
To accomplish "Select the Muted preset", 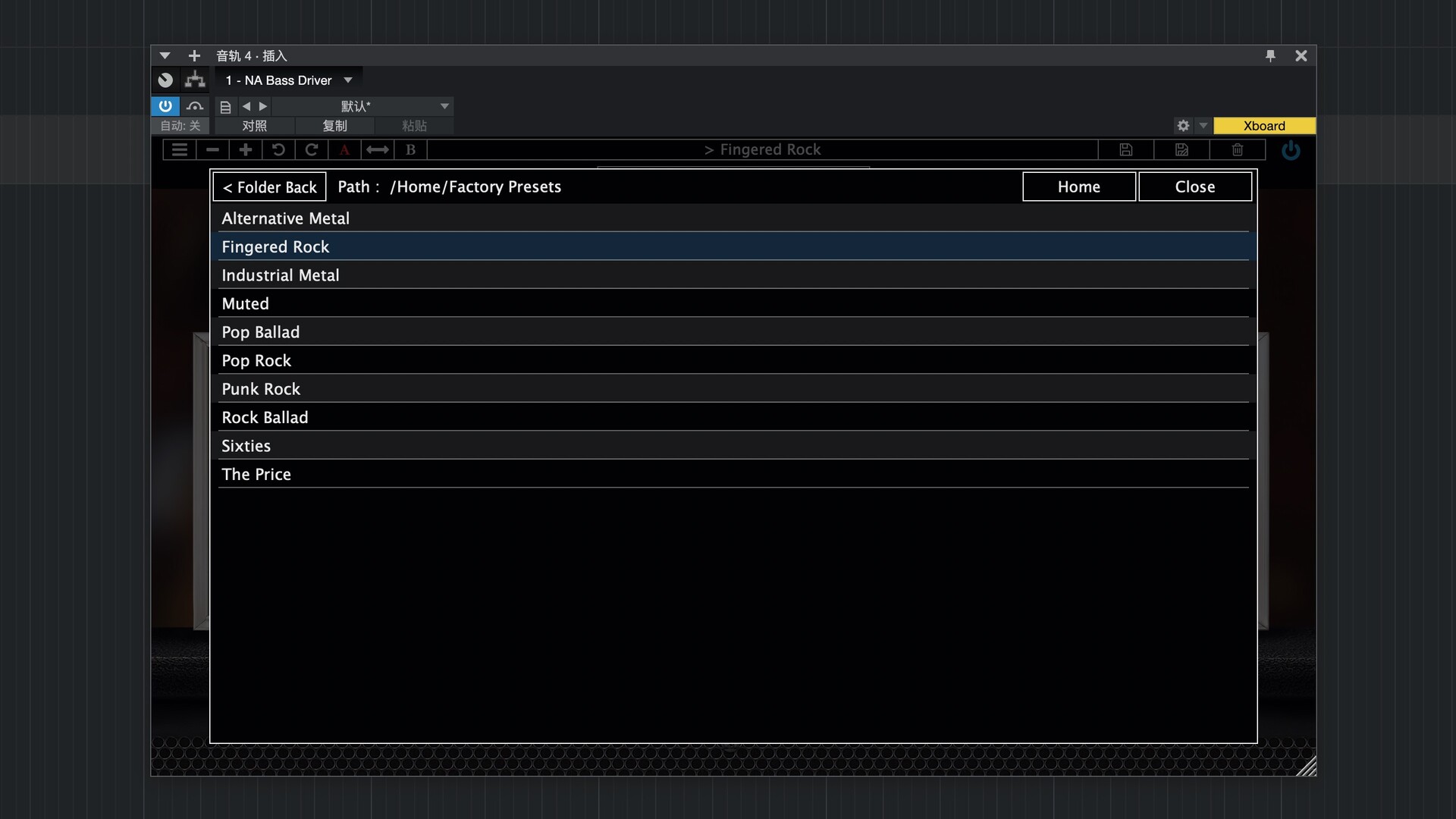I will [x=733, y=303].
